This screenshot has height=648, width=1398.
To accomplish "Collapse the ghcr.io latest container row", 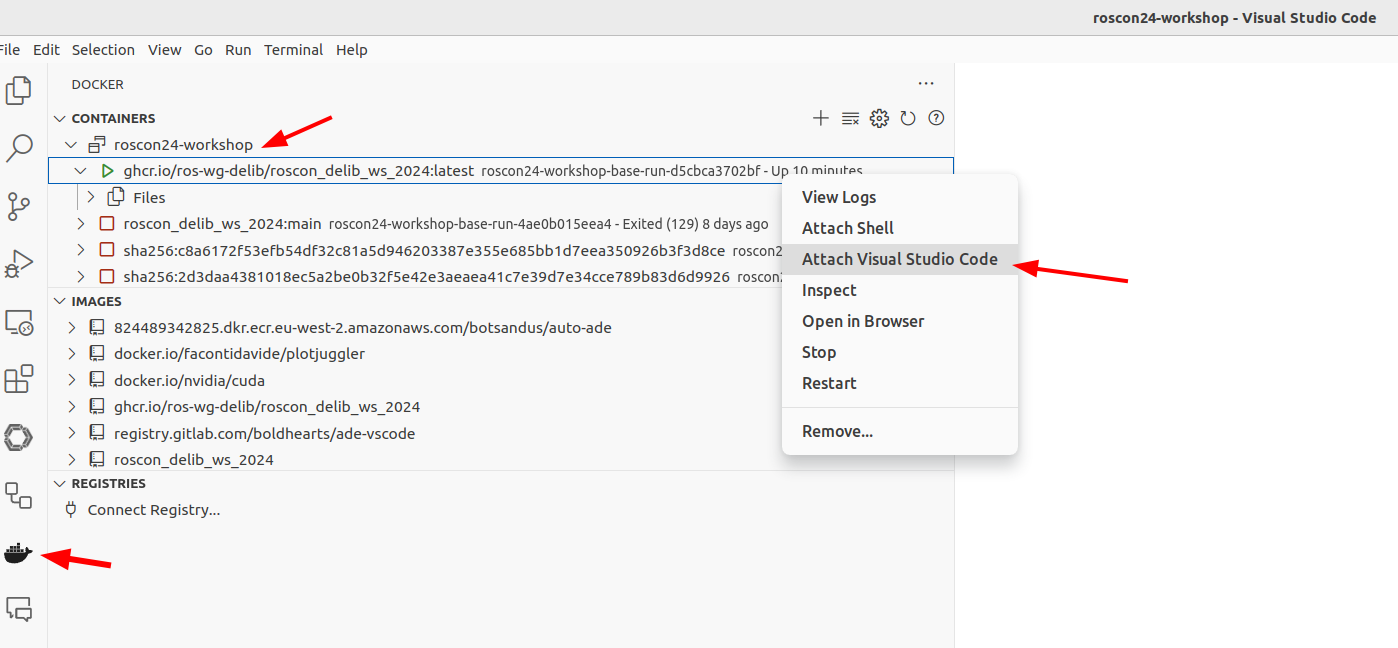I will point(81,171).
